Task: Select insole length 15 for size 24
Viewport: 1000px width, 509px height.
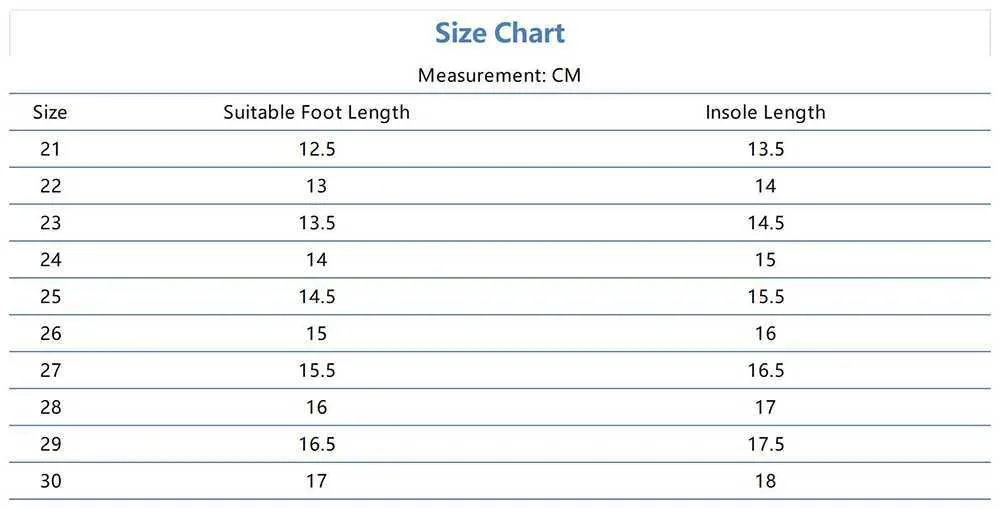Action: pyautogui.click(x=765, y=260)
